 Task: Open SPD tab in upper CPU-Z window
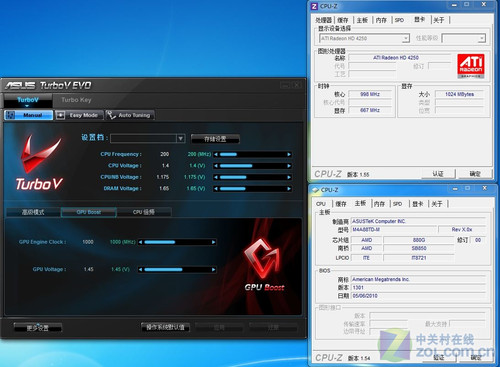(399, 20)
